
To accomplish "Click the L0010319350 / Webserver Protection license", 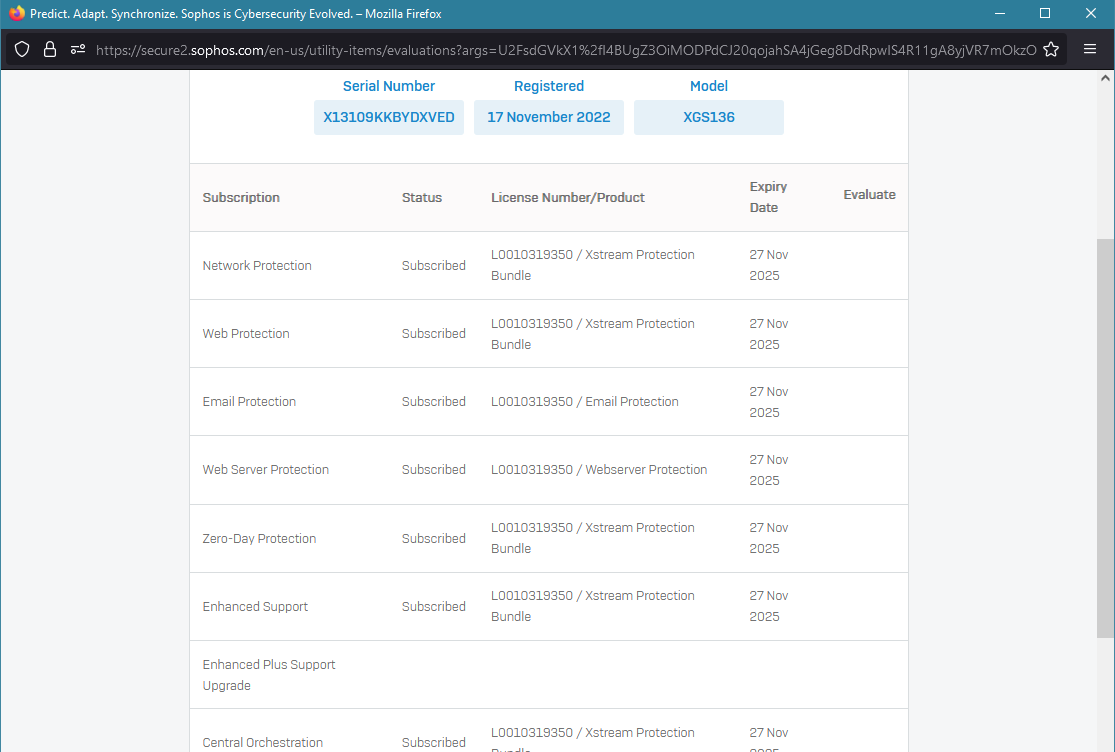I will (x=599, y=470).
